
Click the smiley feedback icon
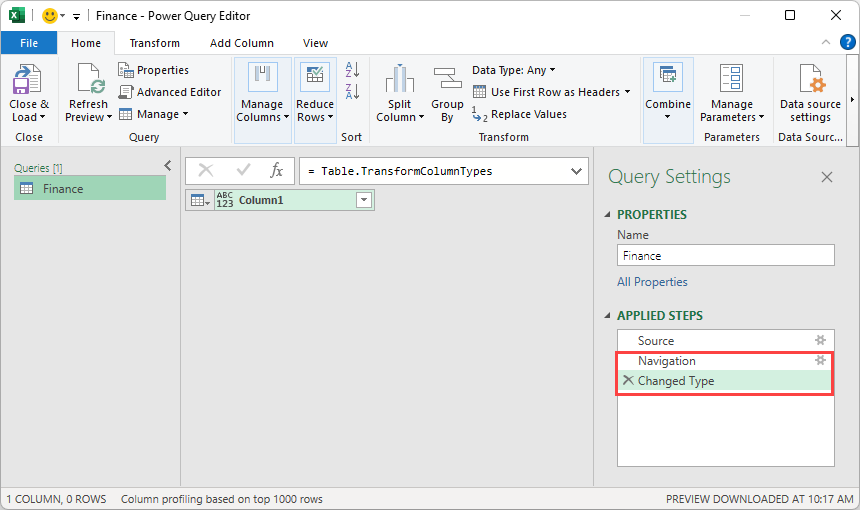tap(50, 15)
